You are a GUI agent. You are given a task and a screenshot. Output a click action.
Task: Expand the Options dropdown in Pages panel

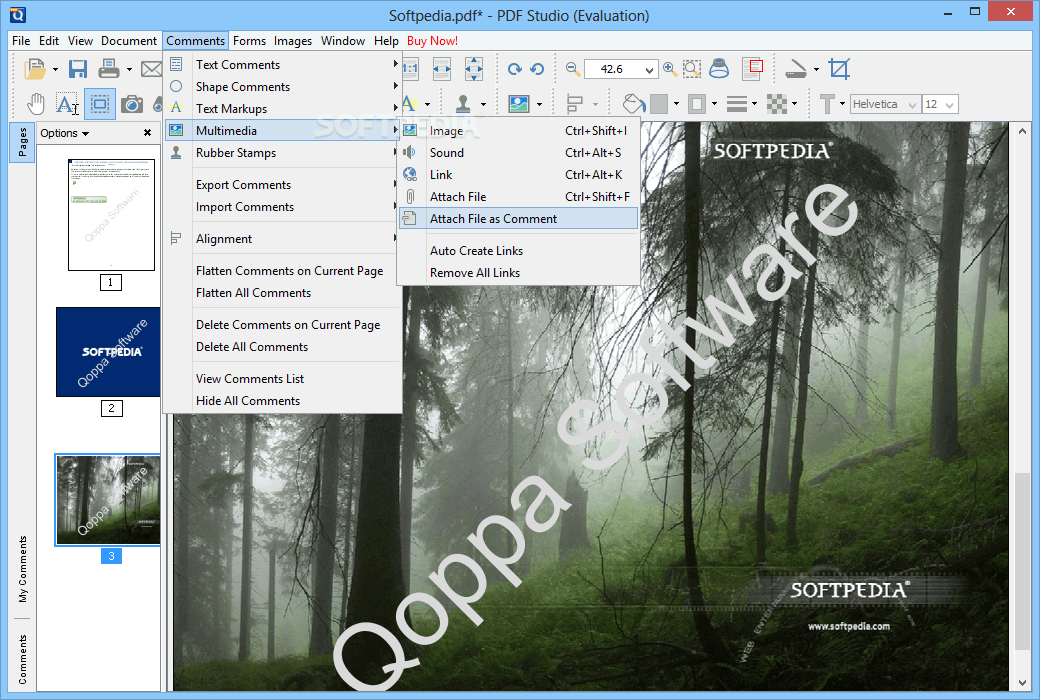tap(64, 133)
